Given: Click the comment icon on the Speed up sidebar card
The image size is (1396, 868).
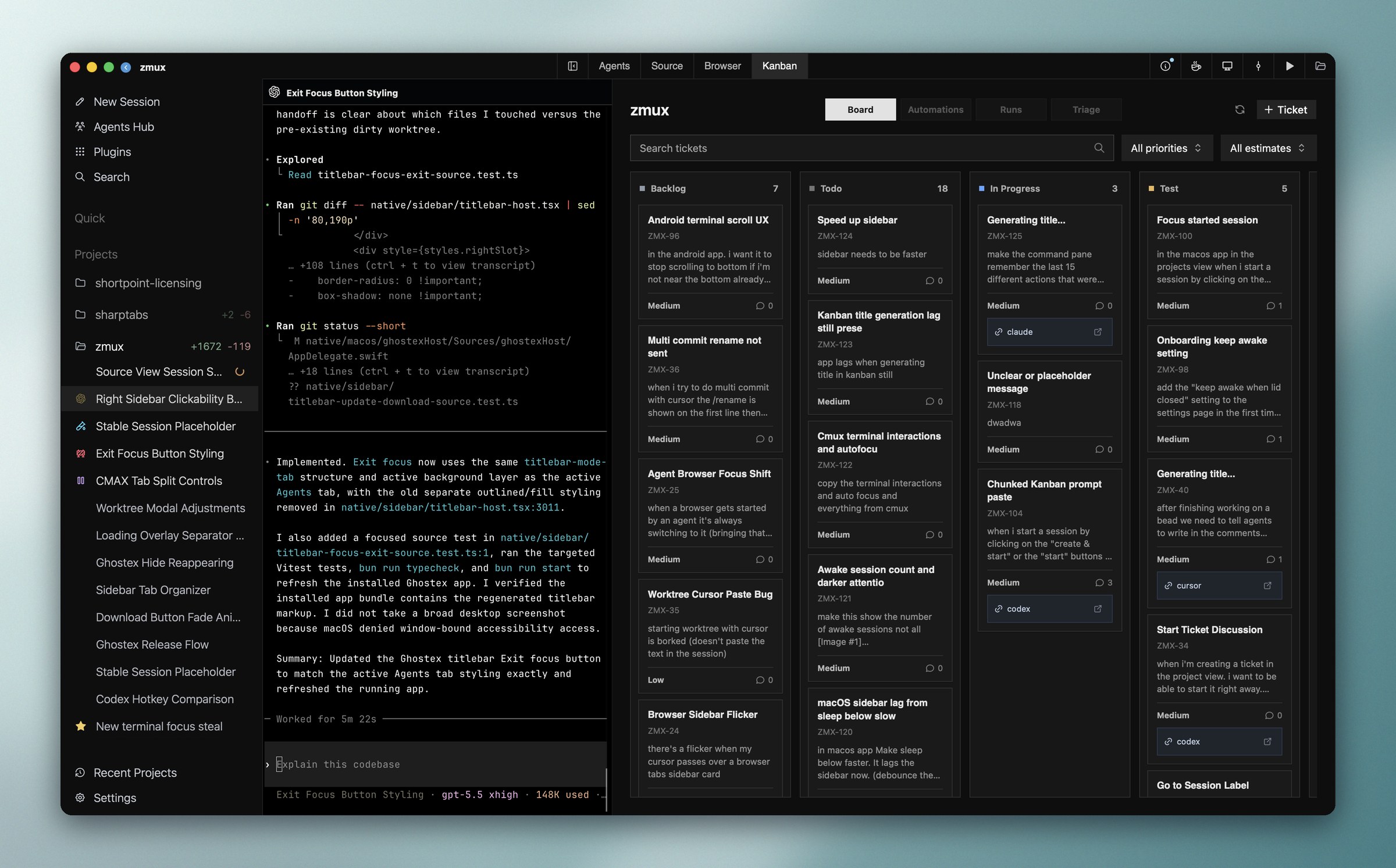Looking at the screenshot, I should pyautogui.click(x=930, y=281).
